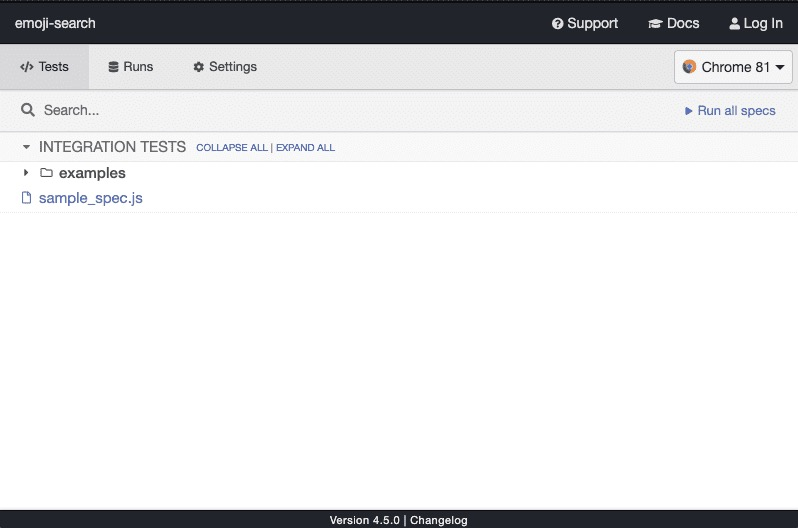Click the examples folder icon
798x528 pixels.
coord(46,173)
